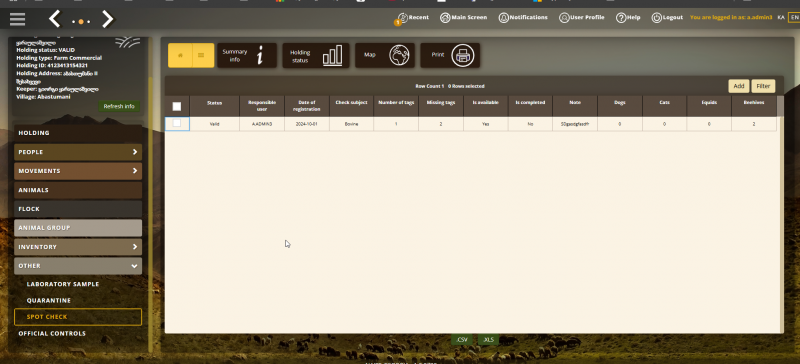Image resolution: width=800 pixels, height=364 pixels.
Task: Switch language to KA
Action: [781, 17]
